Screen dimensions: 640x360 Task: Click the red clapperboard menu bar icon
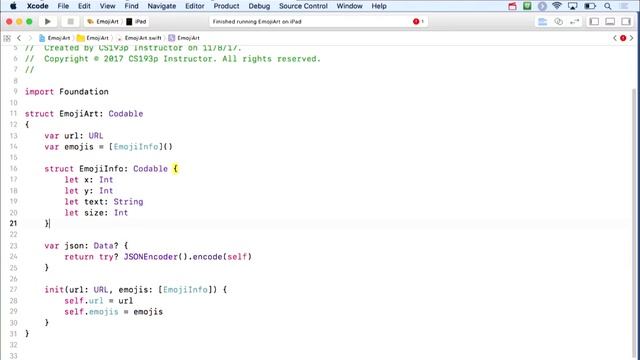tap(512, 6)
